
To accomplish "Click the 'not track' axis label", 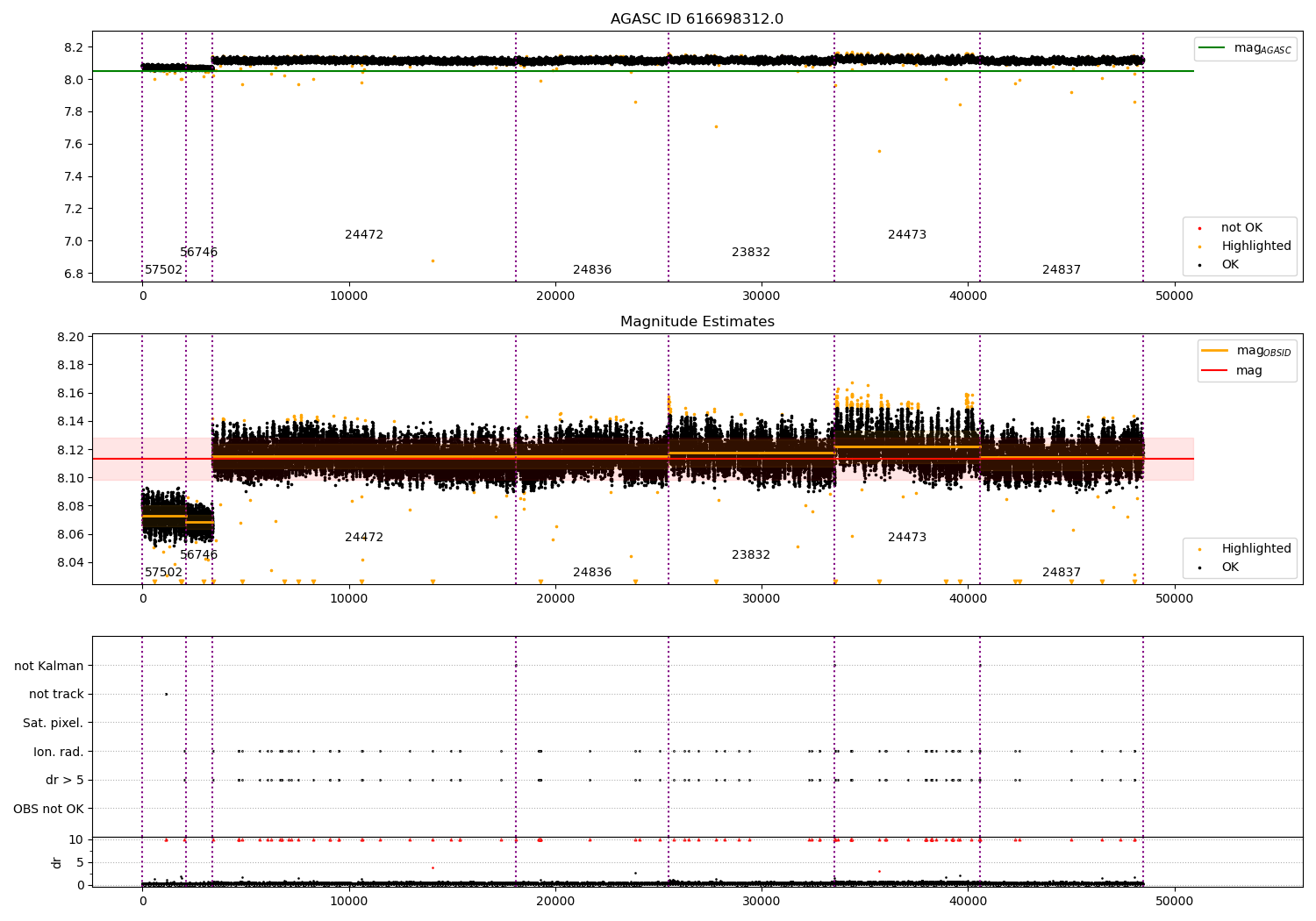I will click(x=56, y=695).
